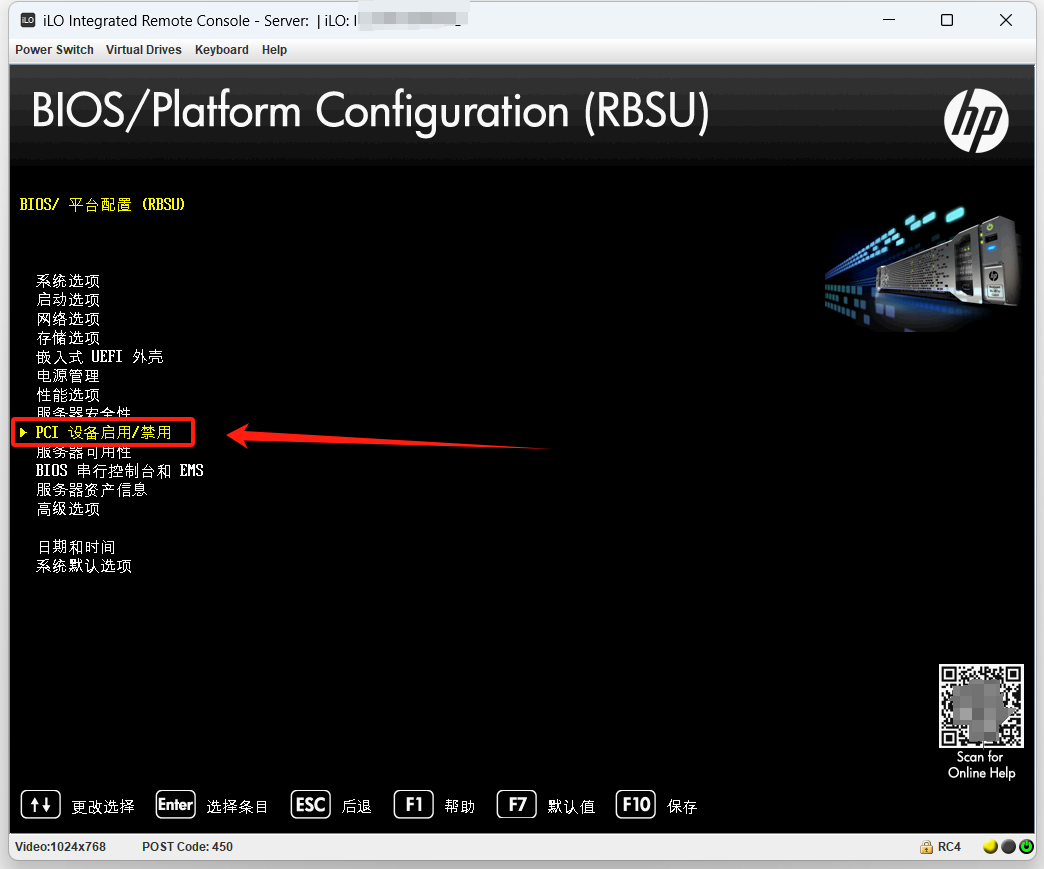Select the PCI 设备启用/禁用 entry
This screenshot has width=1044, height=869.
pos(103,433)
